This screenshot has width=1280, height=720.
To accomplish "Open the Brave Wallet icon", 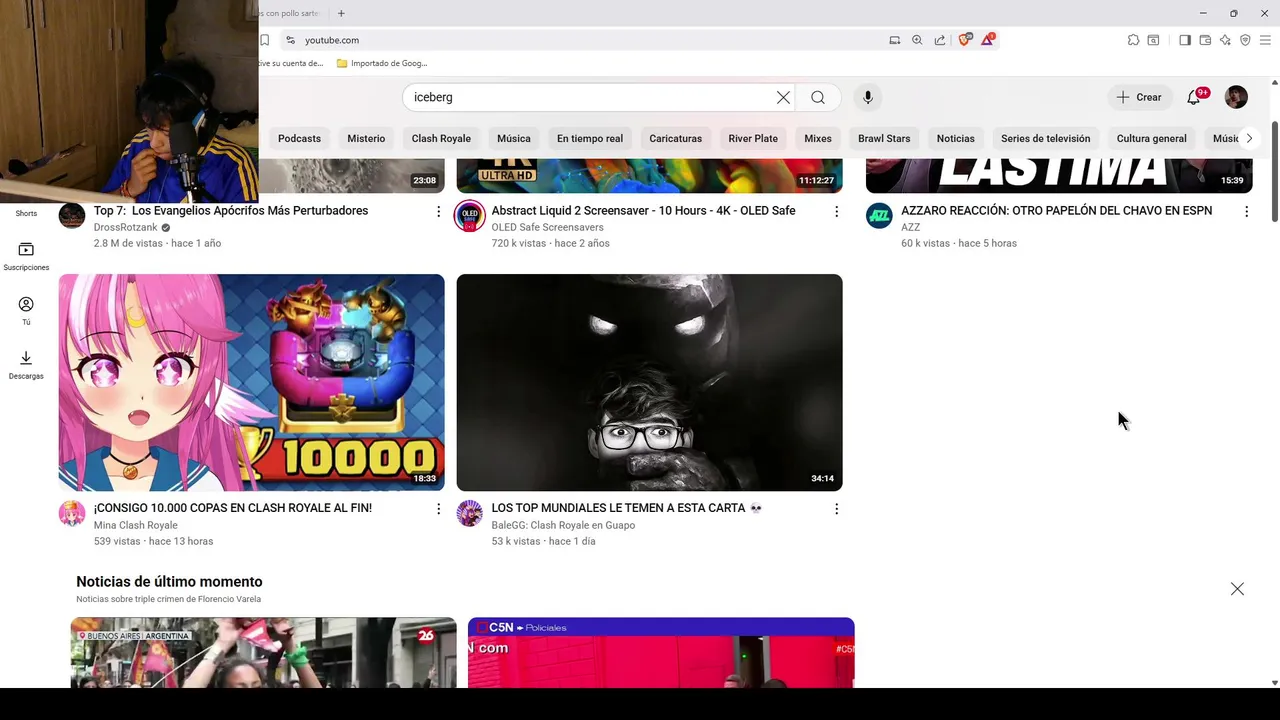I will (x=1205, y=40).
